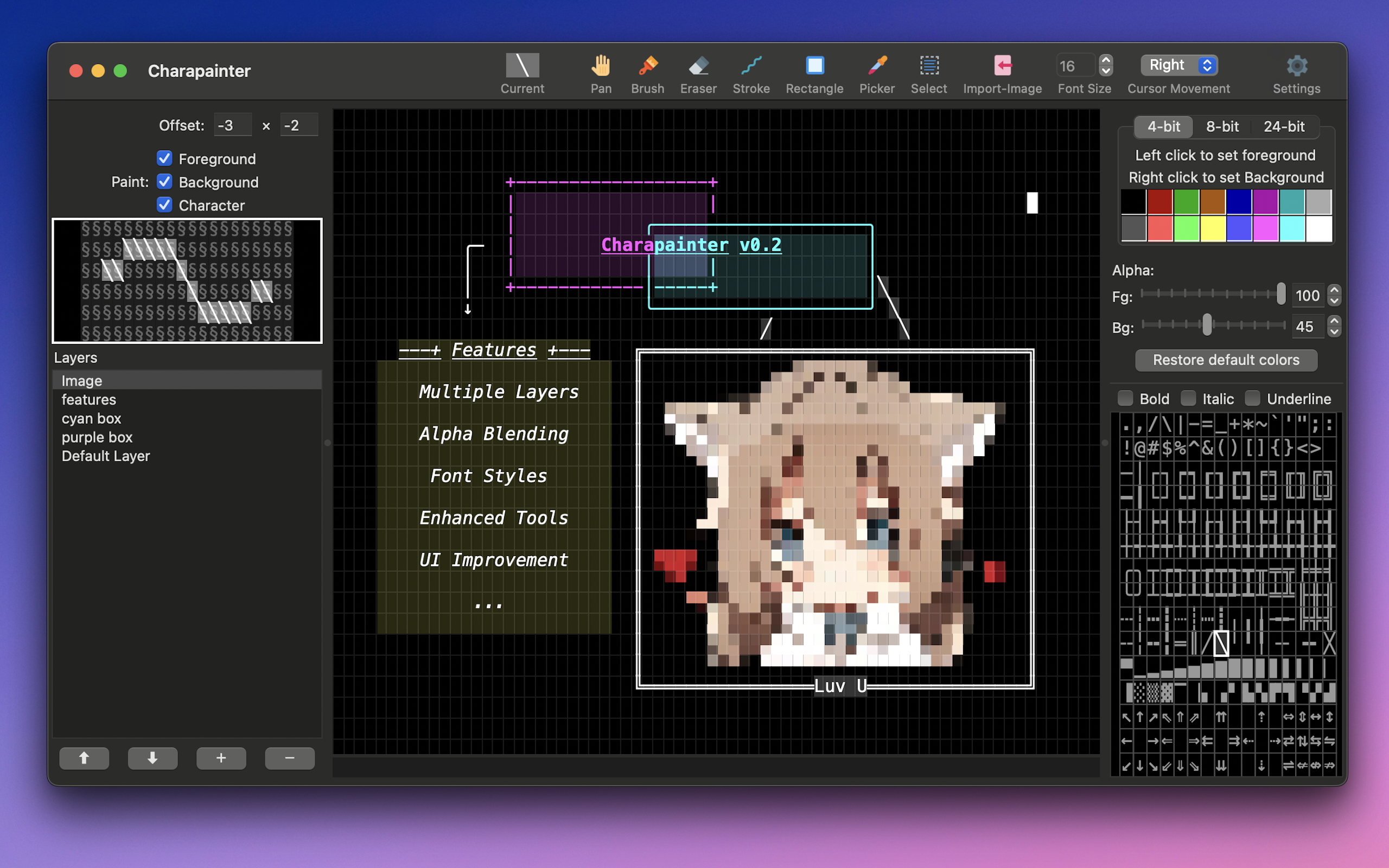The width and height of the screenshot is (1389, 868).
Task: Enable the Italic font style checkbox
Action: (x=1188, y=398)
